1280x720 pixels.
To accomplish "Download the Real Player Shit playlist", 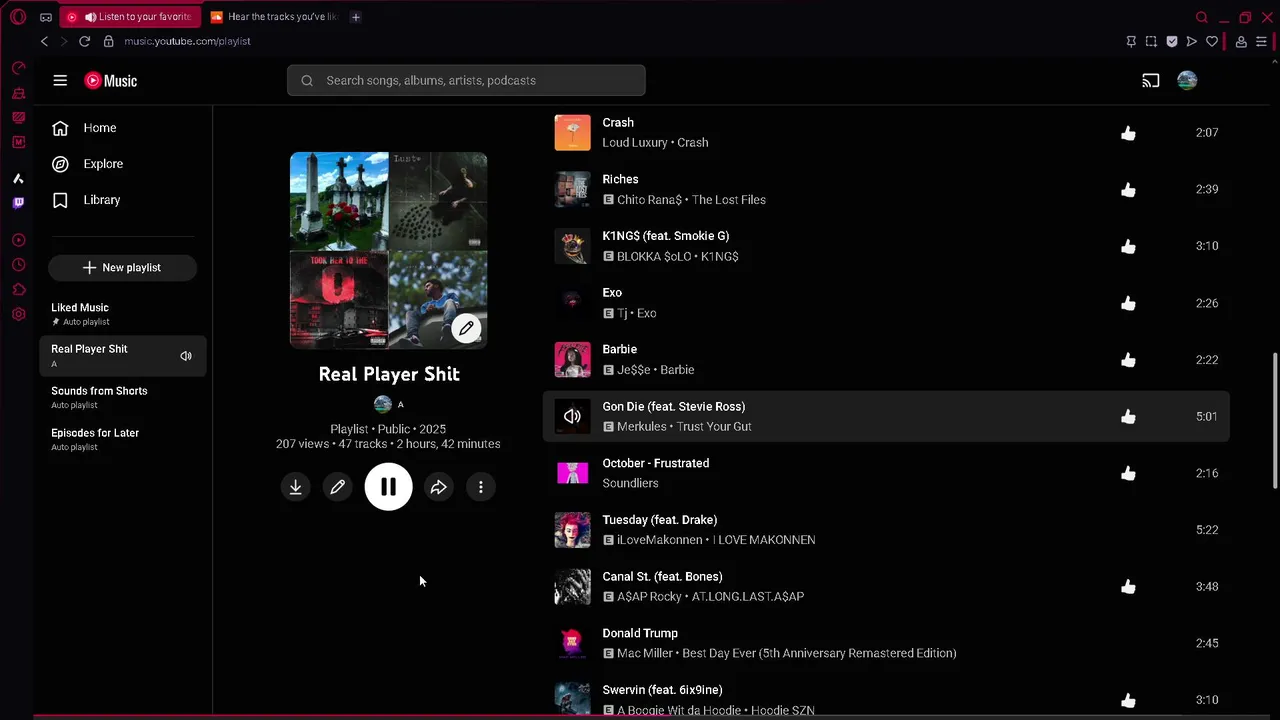I will point(296,487).
